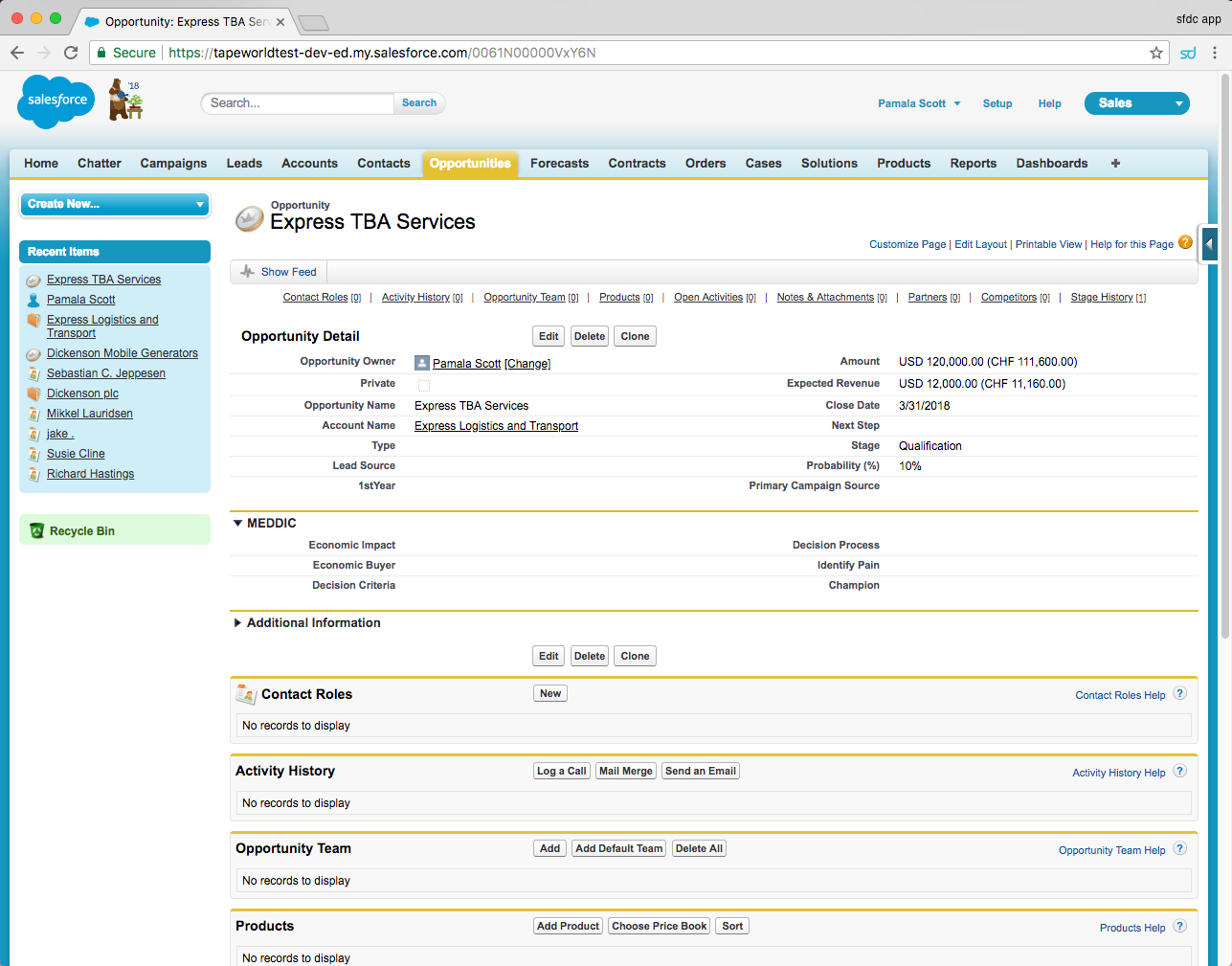Click icon beside Dickenson plc recent item

[34, 393]
